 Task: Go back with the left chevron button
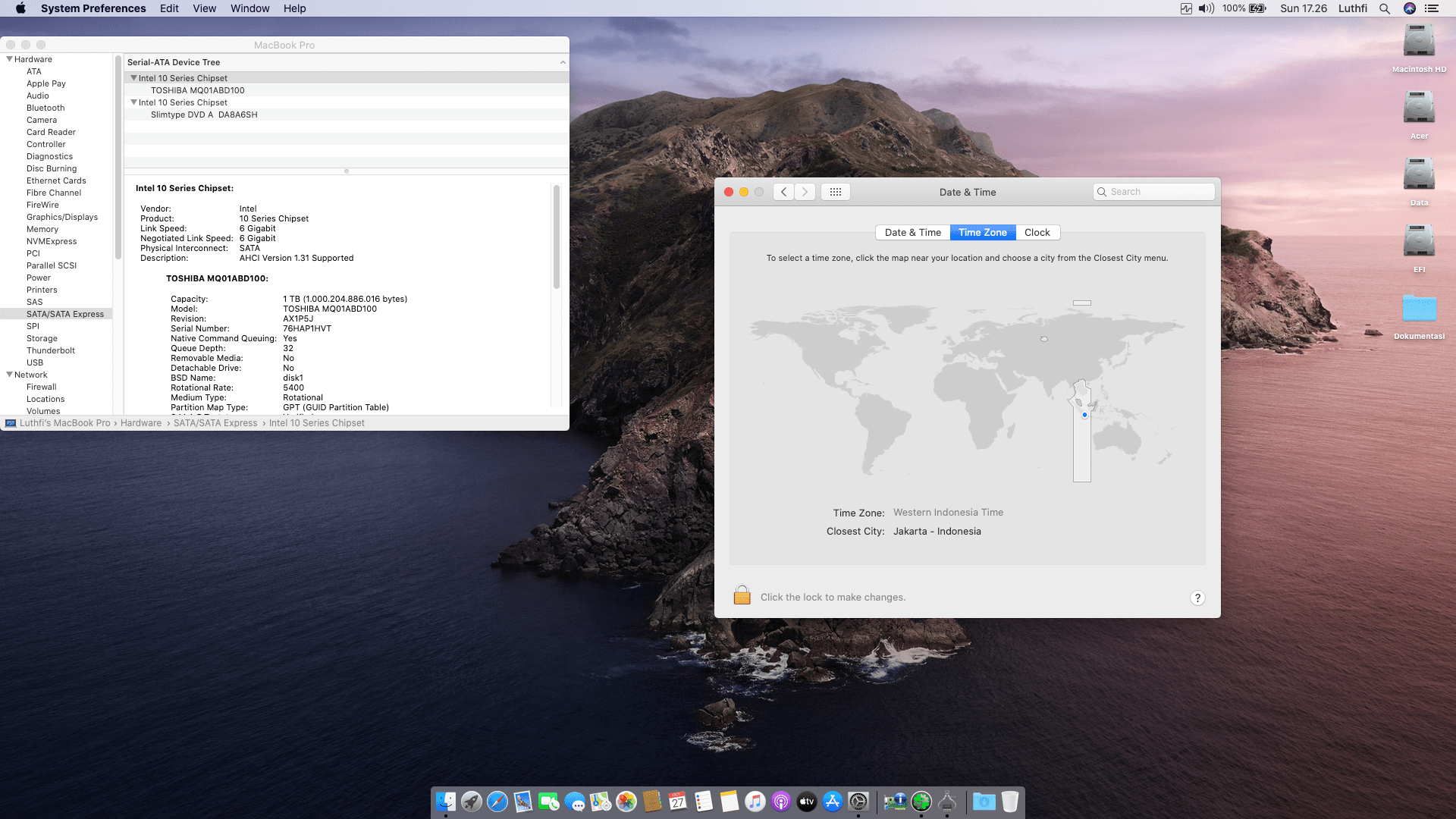point(783,192)
